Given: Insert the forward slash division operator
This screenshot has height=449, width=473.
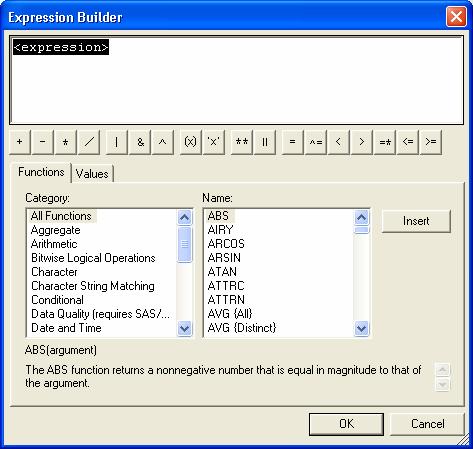Looking at the screenshot, I should 89,142.
